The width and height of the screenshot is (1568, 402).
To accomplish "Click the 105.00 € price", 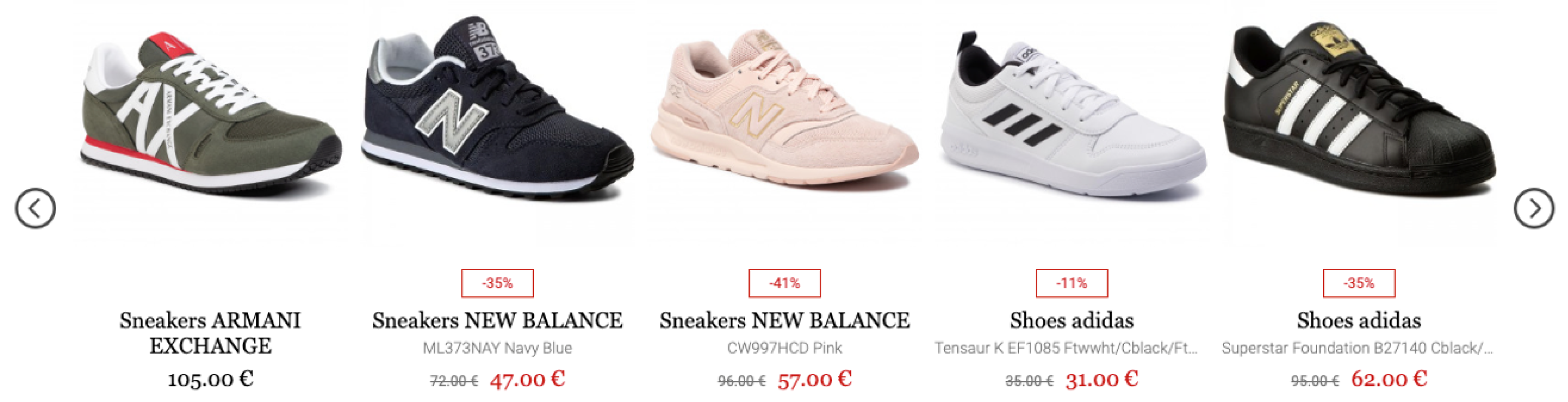I will [210, 379].
